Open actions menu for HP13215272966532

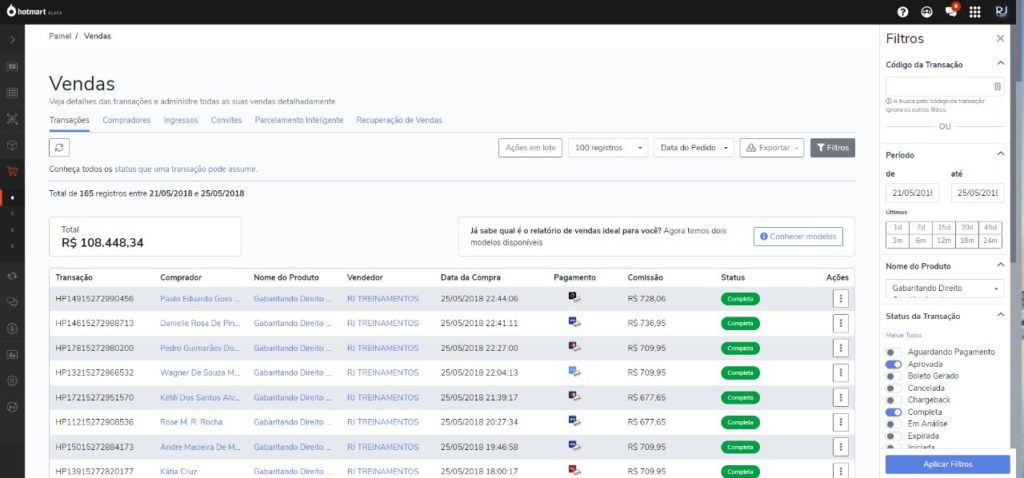pyautogui.click(x=840, y=373)
